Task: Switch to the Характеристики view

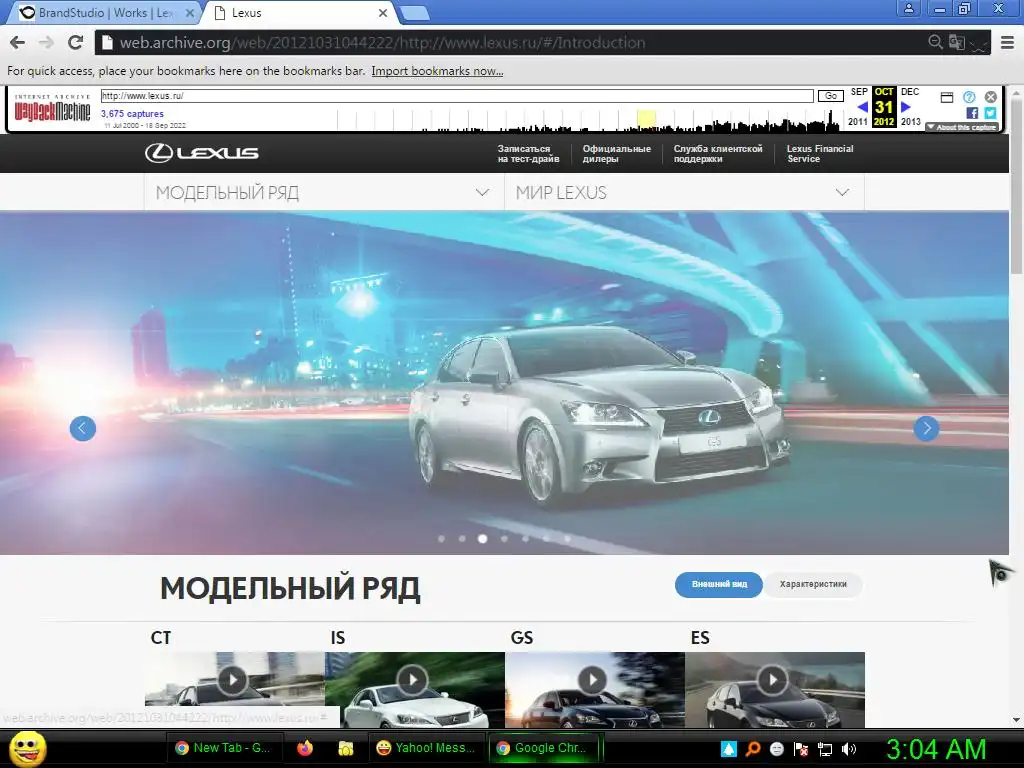Action: [813, 584]
